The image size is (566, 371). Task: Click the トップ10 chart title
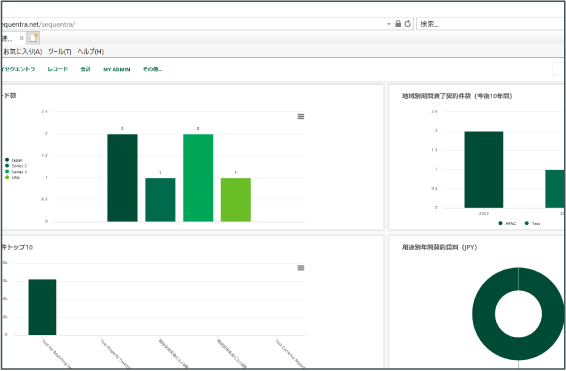pos(17,247)
